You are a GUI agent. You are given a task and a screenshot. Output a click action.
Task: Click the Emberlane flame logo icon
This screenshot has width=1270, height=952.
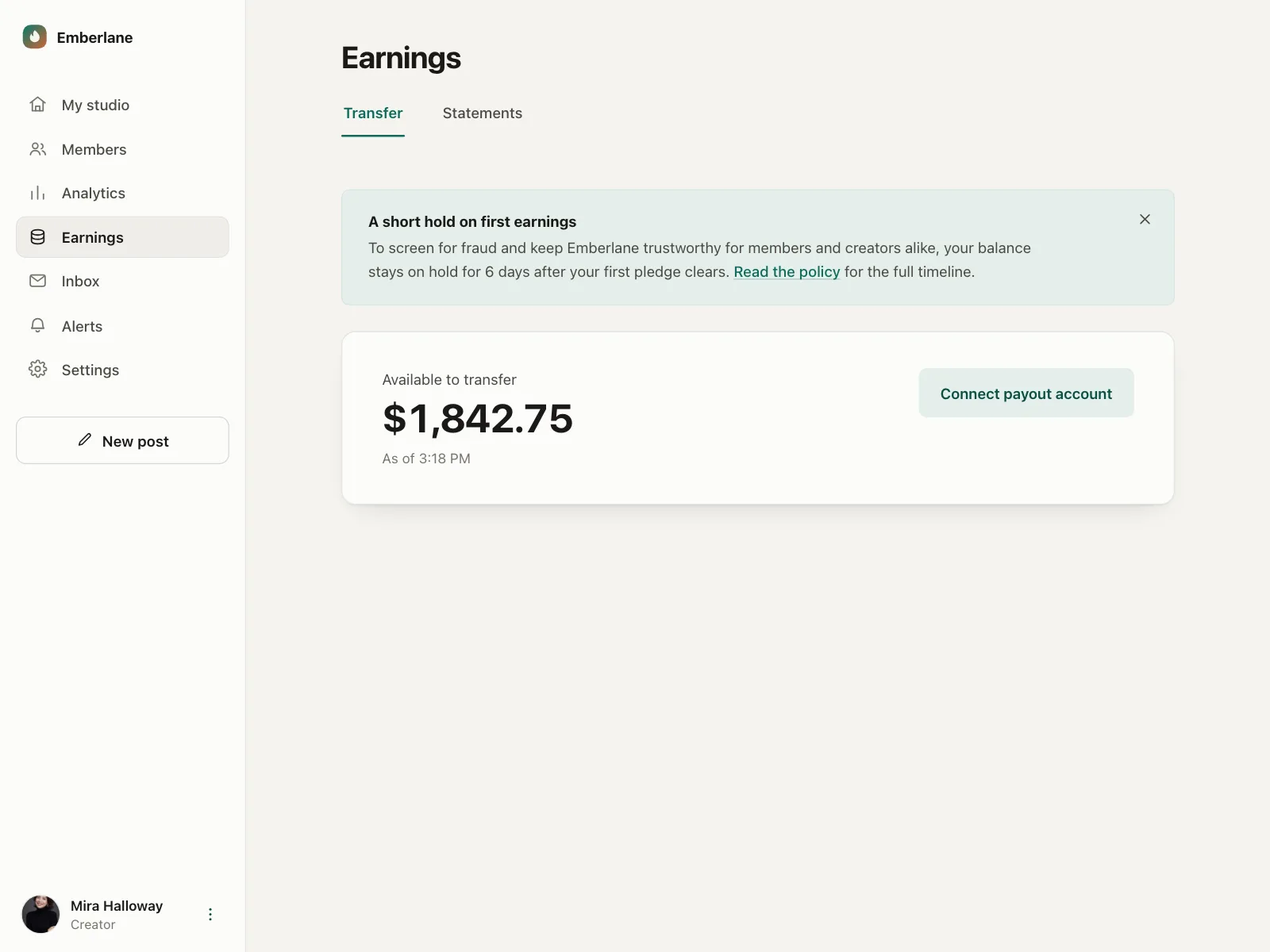(x=35, y=37)
